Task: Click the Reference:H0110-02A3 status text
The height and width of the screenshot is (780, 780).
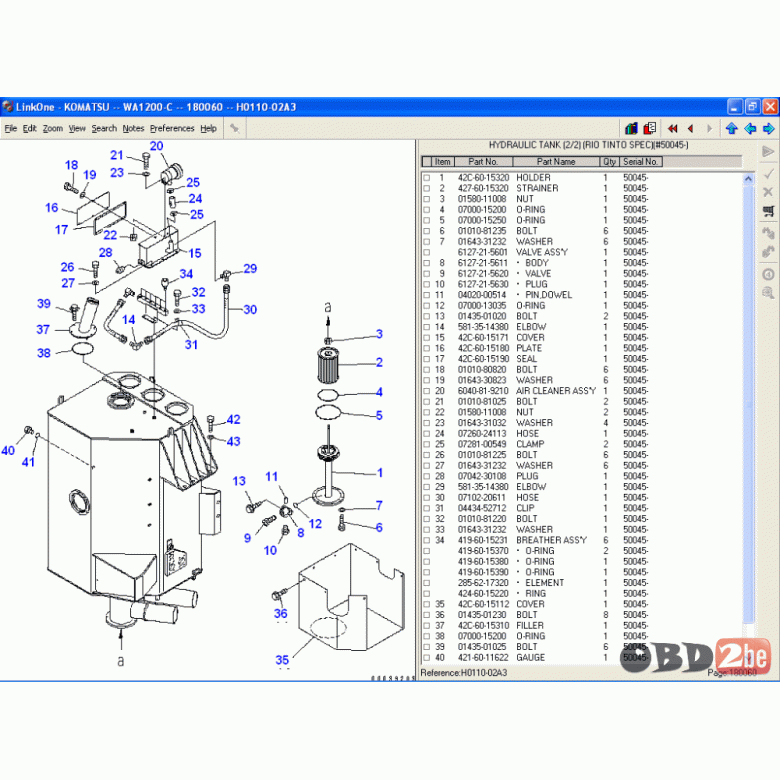Action: pyautogui.click(x=464, y=673)
